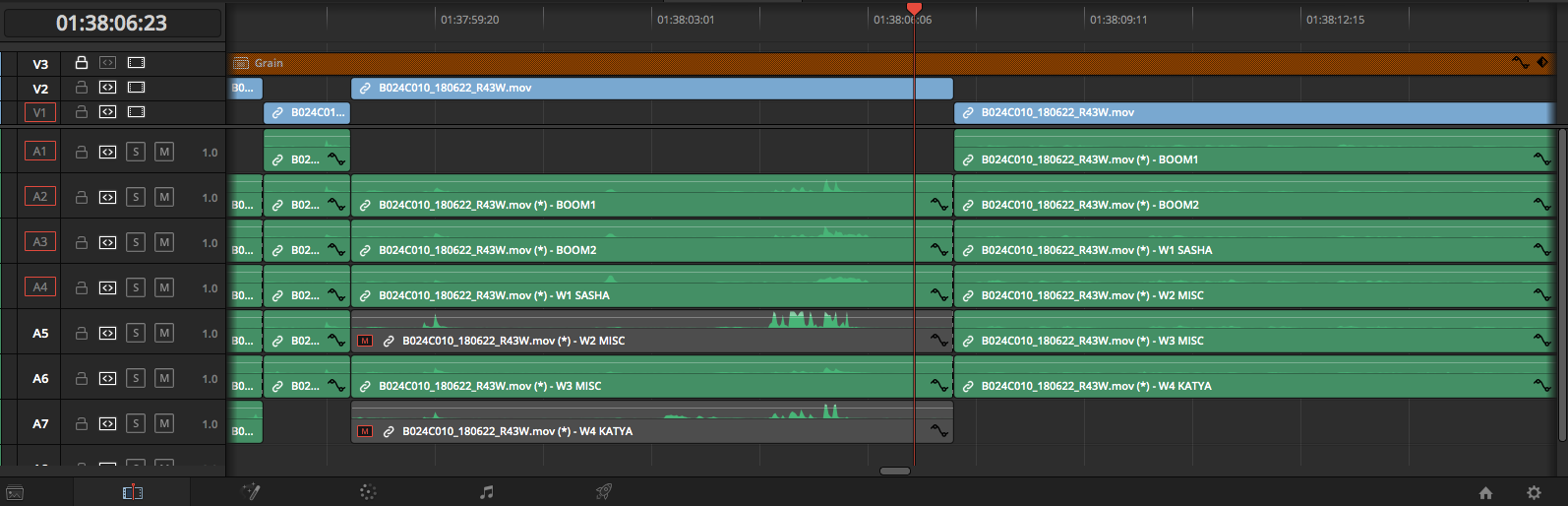Open the Fusion page icon

pos(251,492)
